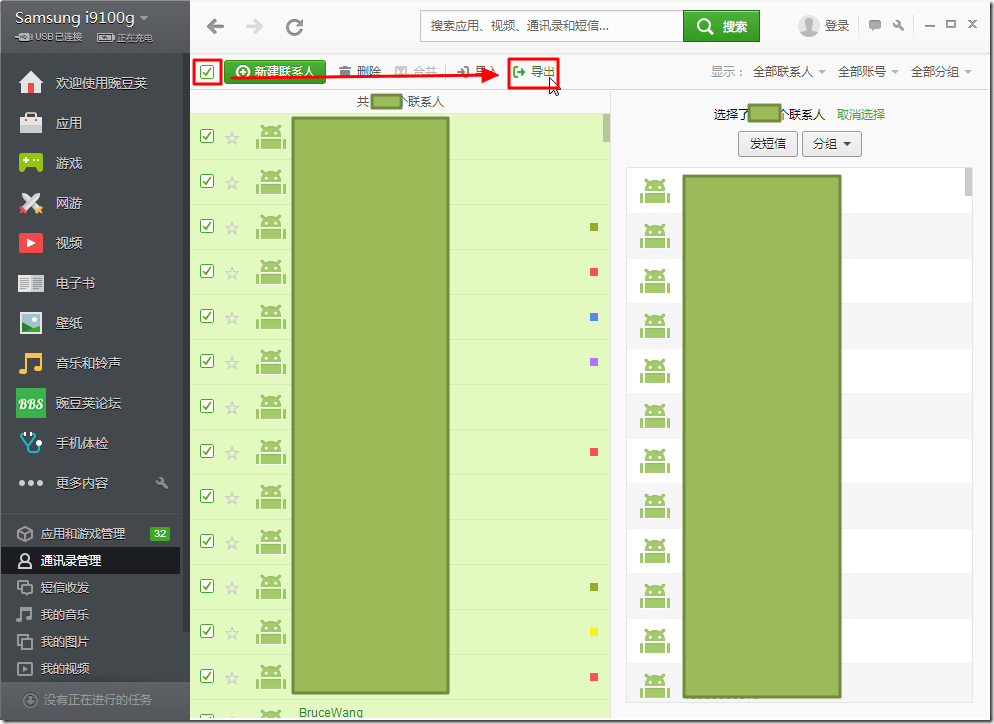Open the chat bubble feedback icon
Screen dimensions: 994x724
click(875, 25)
